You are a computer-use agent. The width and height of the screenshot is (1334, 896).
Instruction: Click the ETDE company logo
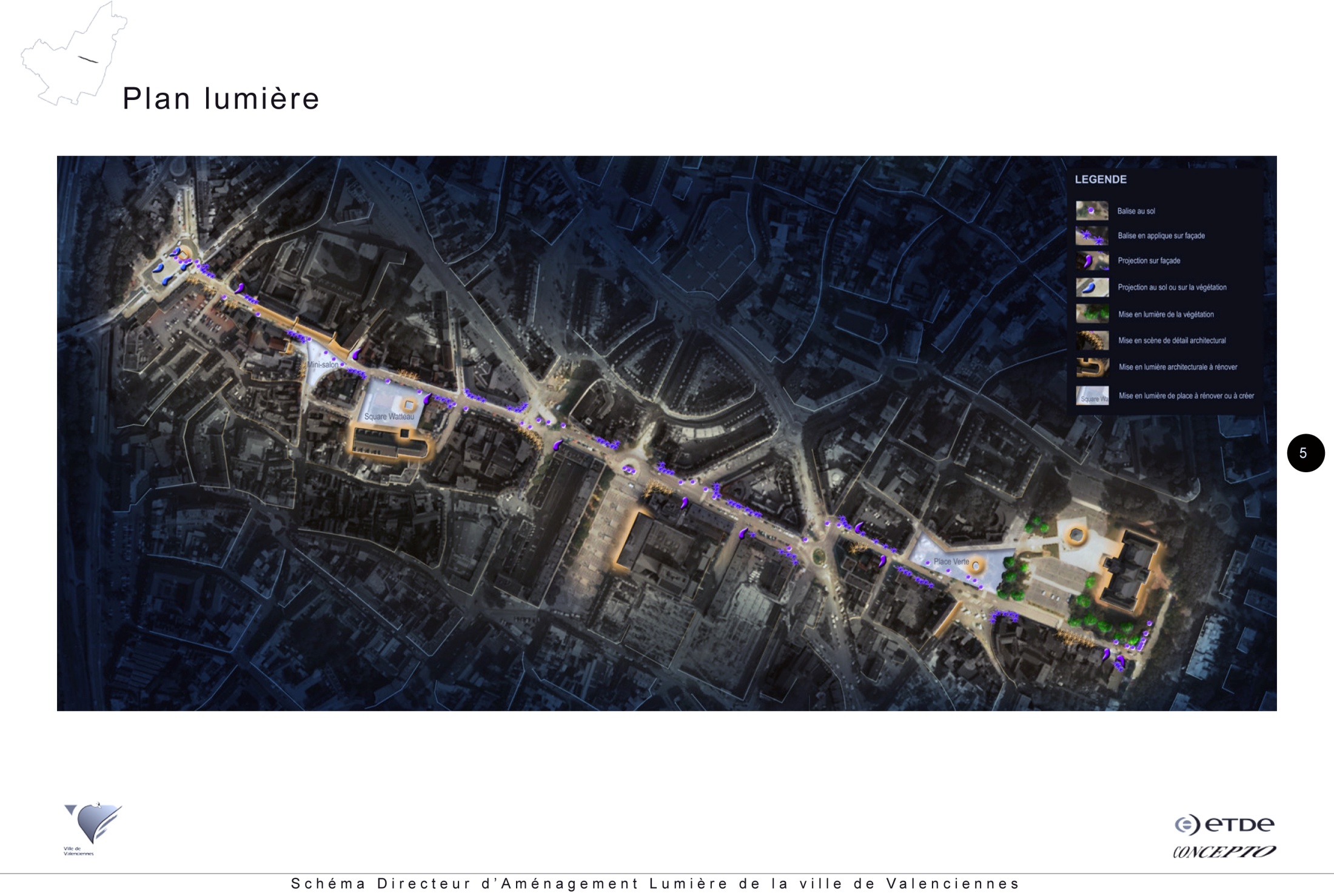coord(1224,824)
